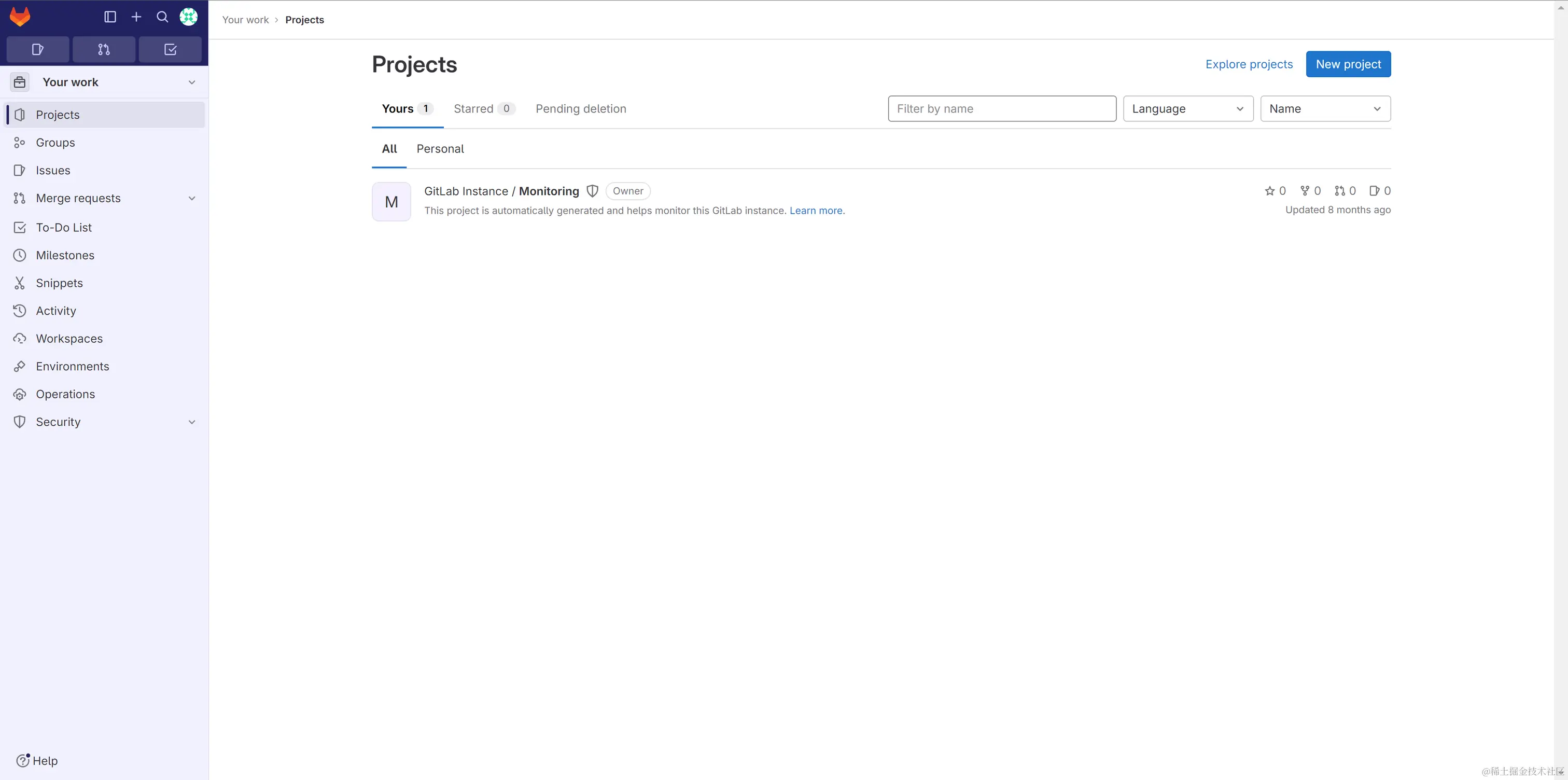Open Projects in the sidebar
Viewport: 1568px width, 780px height.
point(105,115)
